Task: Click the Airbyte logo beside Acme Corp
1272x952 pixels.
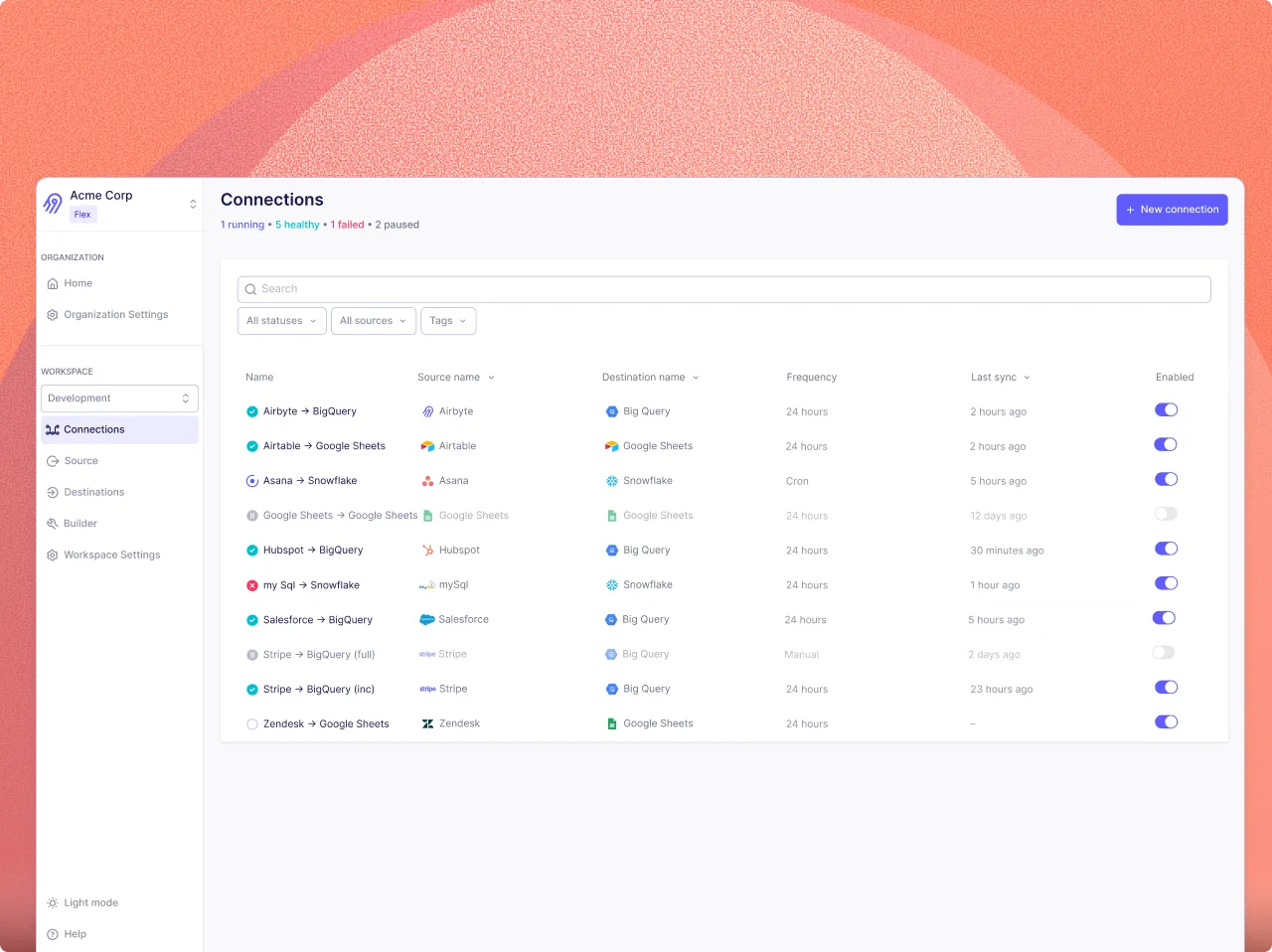Action: pyautogui.click(x=53, y=204)
